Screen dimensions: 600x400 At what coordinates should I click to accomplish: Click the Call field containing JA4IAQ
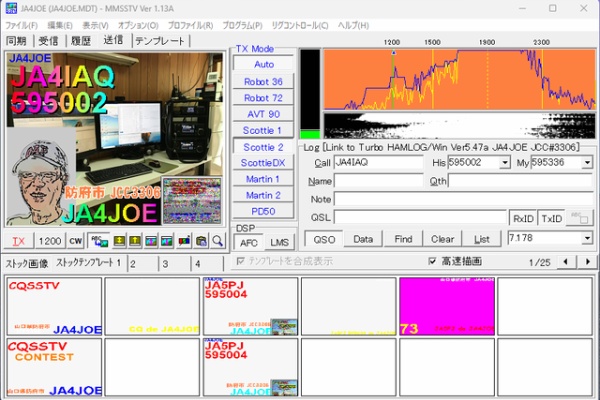pyautogui.click(x=378, y=163)
